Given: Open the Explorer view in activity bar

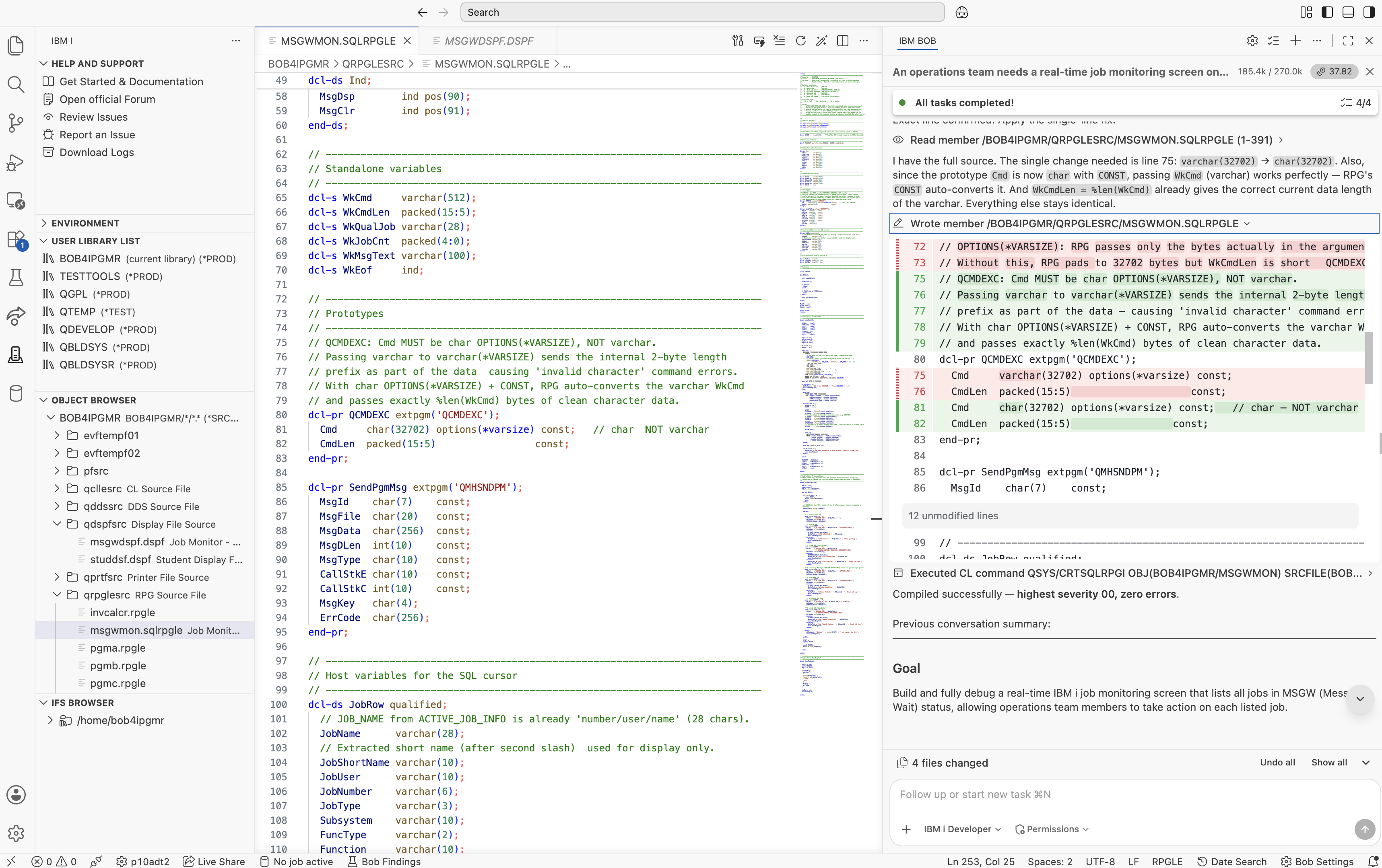Looking at the screenshot, I should tap(16, 46).
